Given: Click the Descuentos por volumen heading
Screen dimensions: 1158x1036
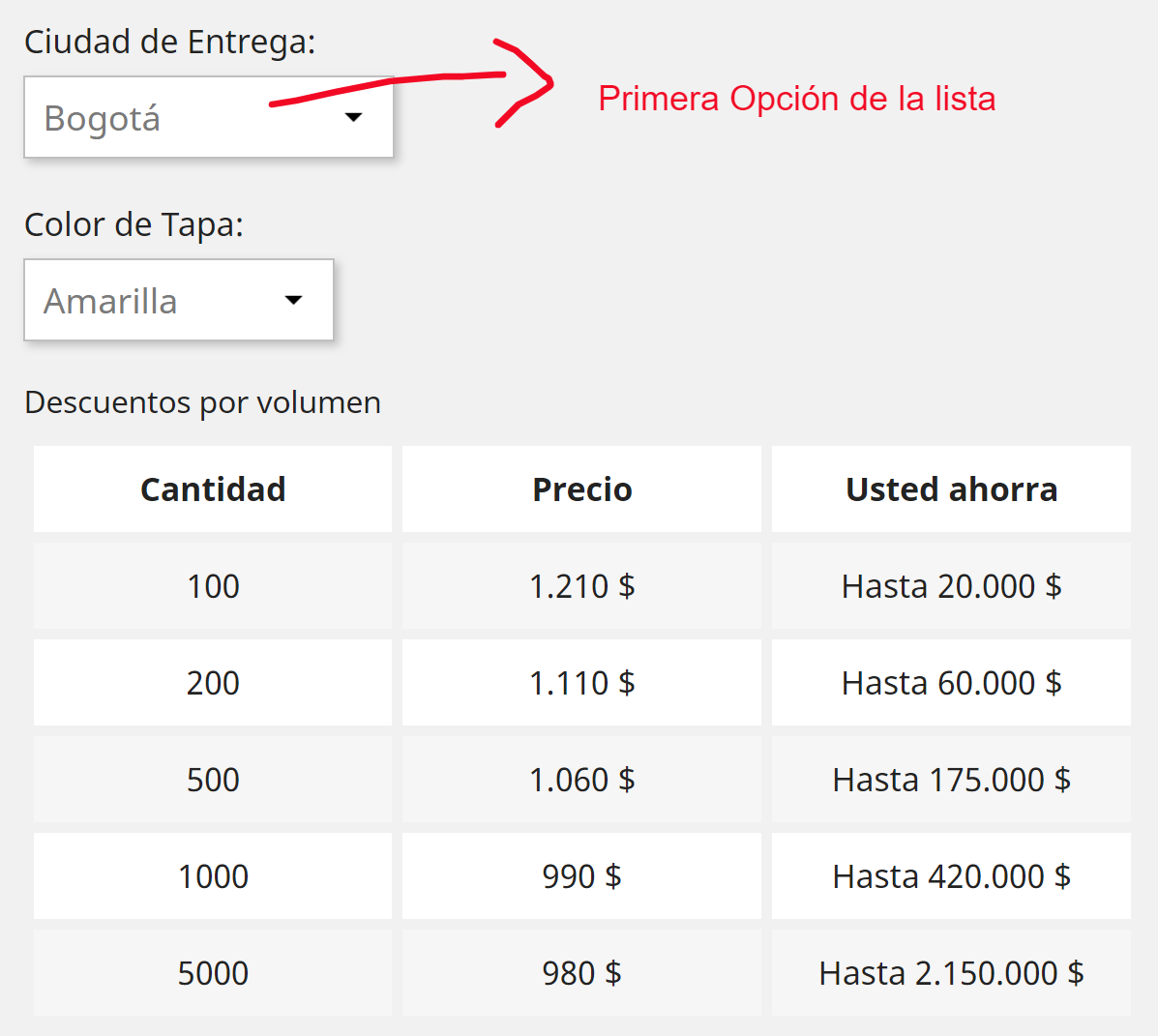Looking at the screenshot, I should (202, 403).
